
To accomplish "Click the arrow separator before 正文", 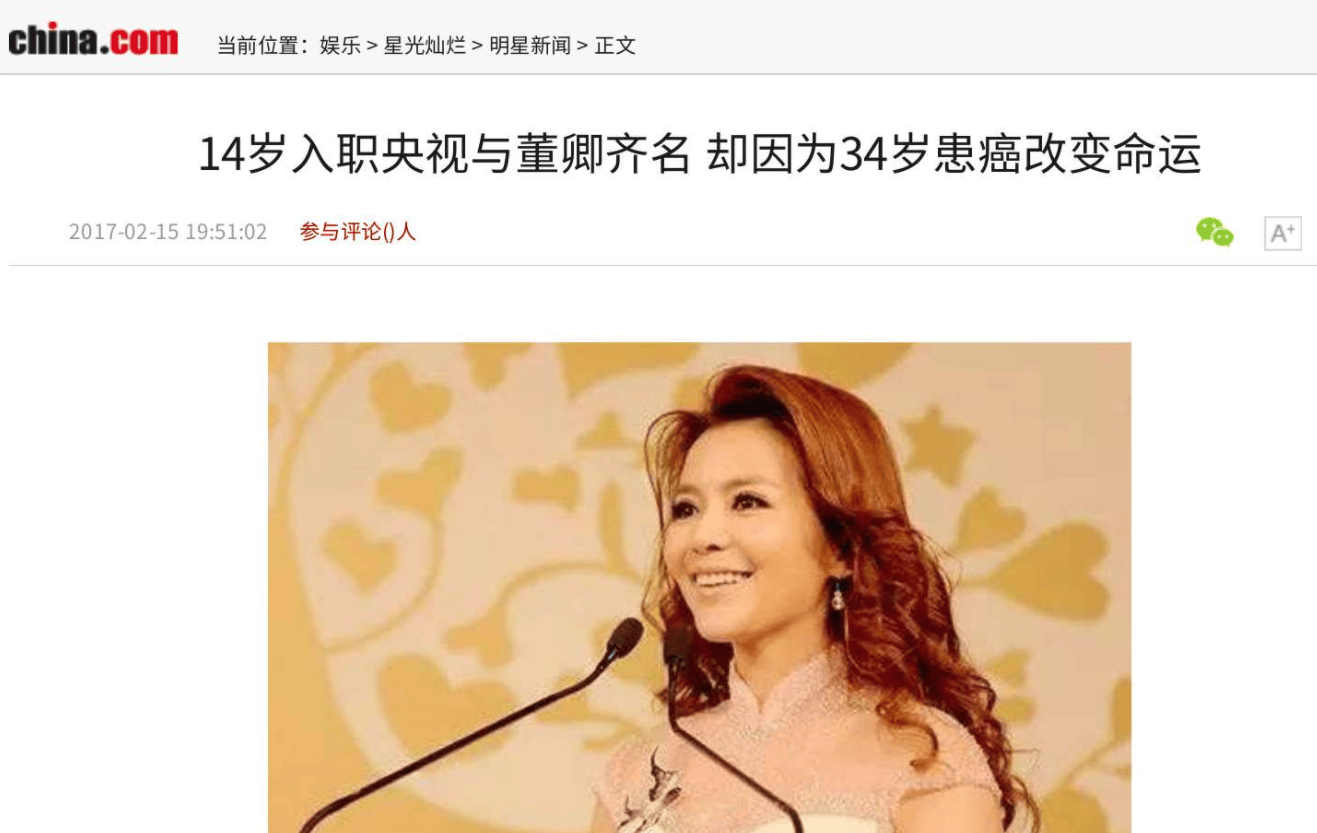I will point(583,45).
